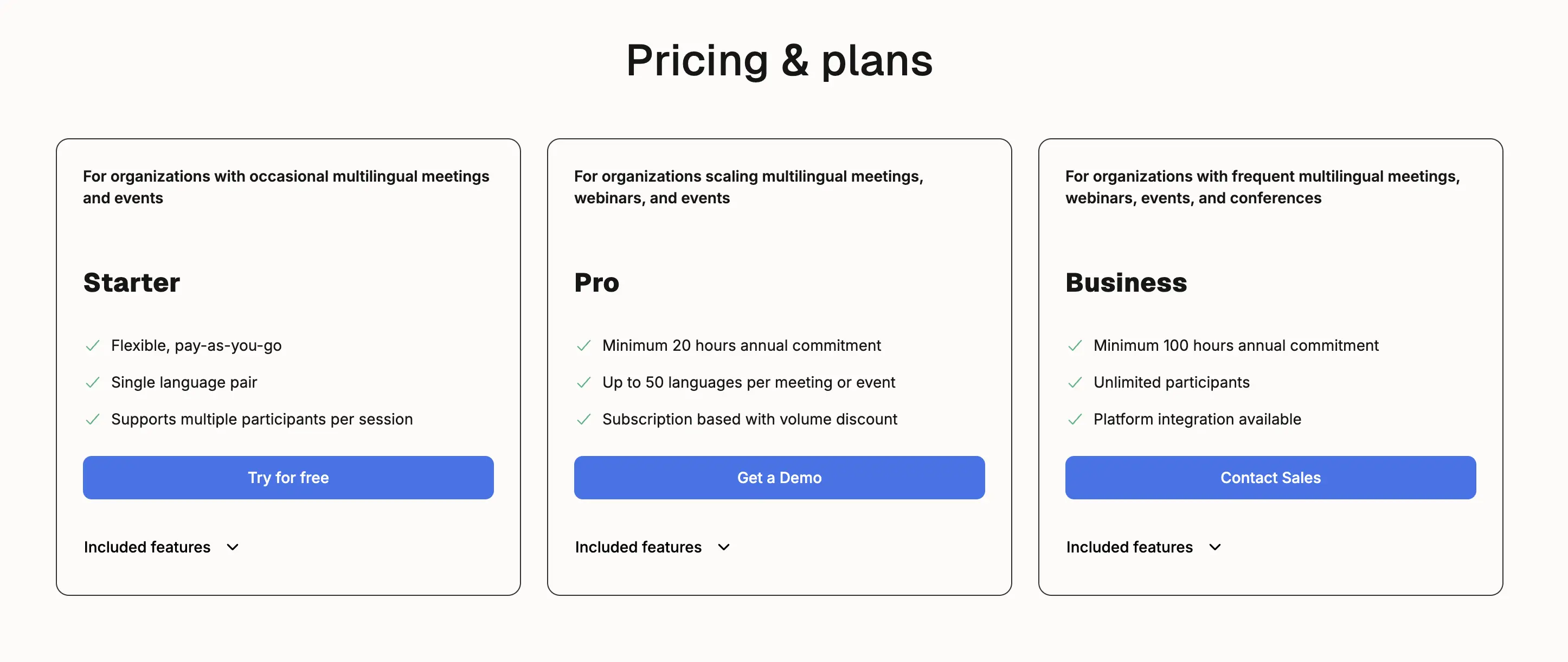Image resolution: width=1568 pixels, height=662 pixels.
Task: Click the 'Get a Demo' button
Action: 779,478
